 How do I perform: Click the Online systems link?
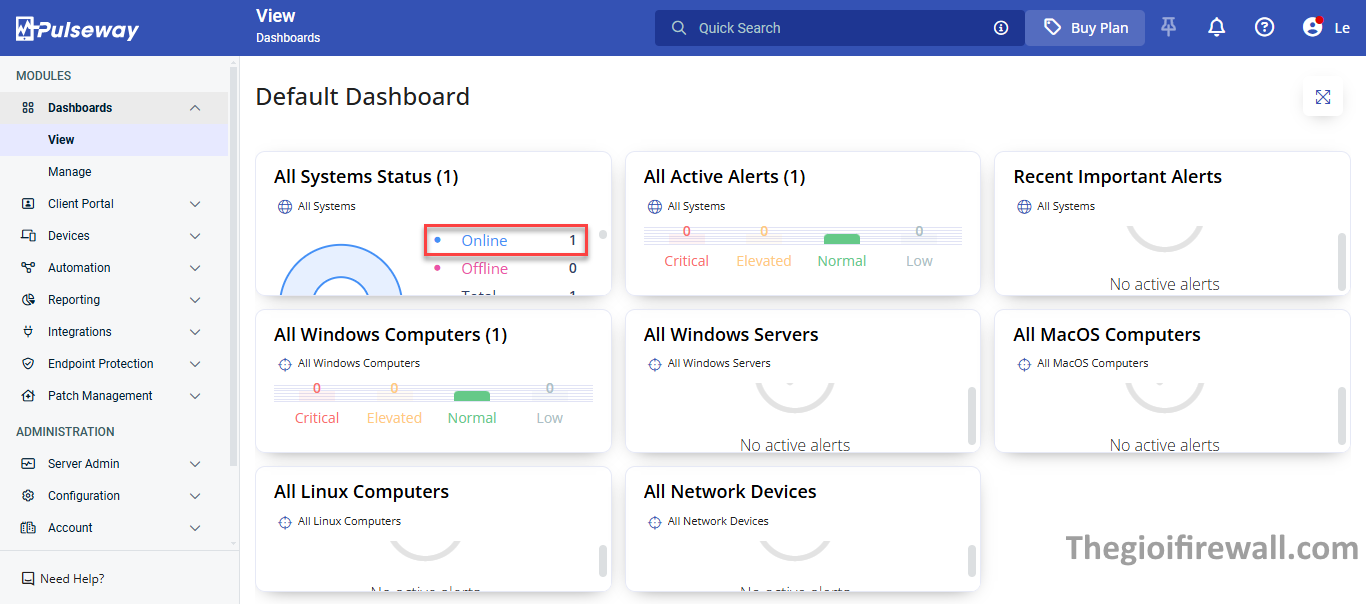pyautogui.click(x=484, y=241)
